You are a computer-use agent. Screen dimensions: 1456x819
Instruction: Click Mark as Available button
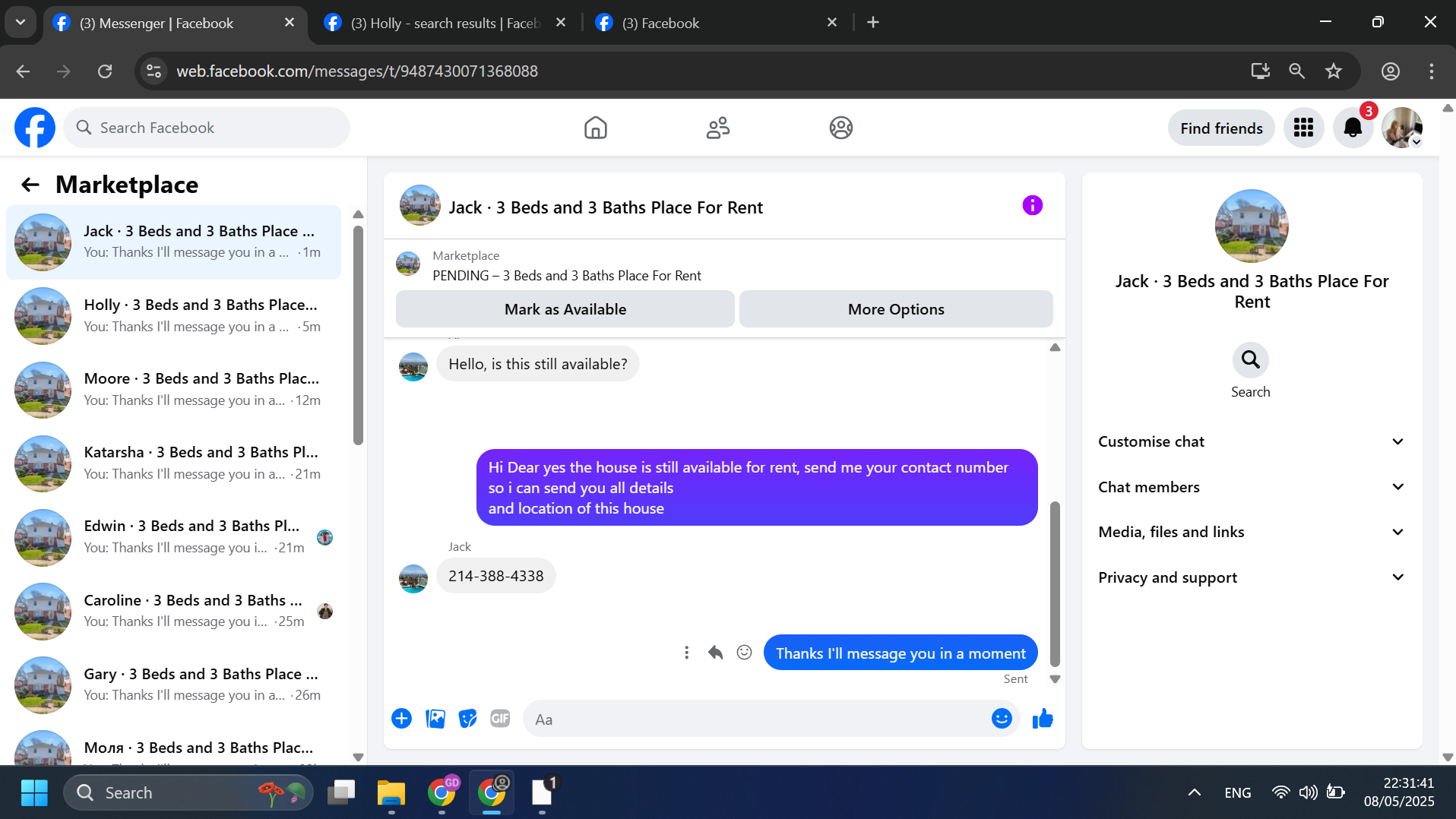pyautogui.click(x=565, y=309)
